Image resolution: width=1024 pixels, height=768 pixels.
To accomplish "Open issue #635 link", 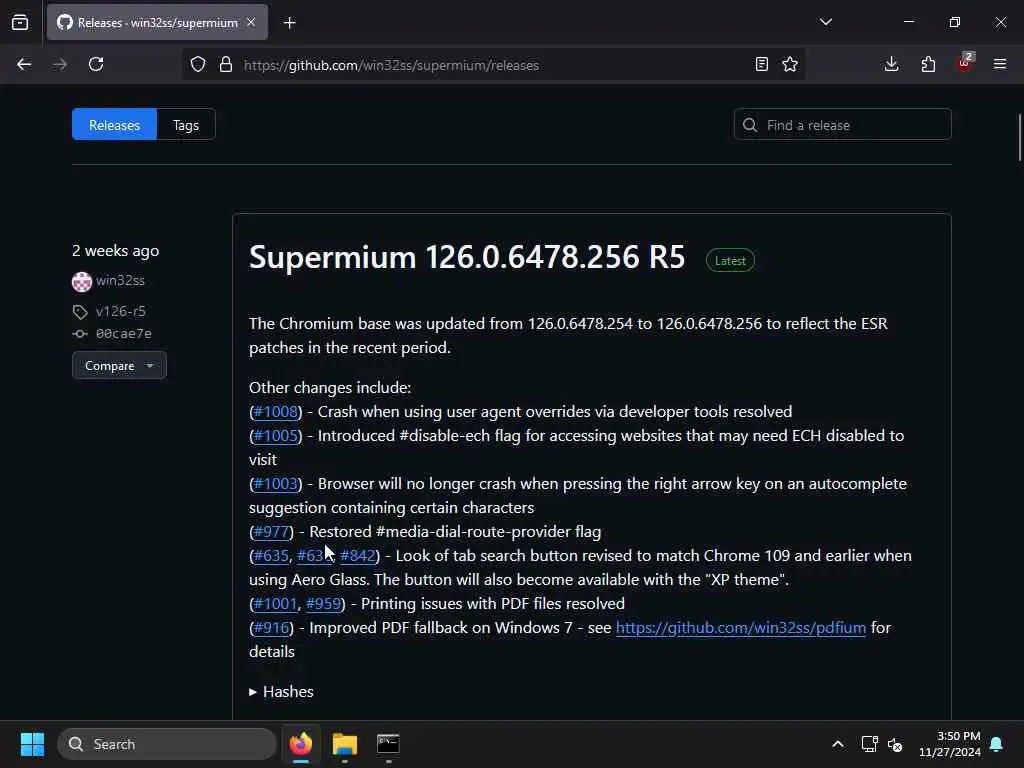I will point(271,556).
